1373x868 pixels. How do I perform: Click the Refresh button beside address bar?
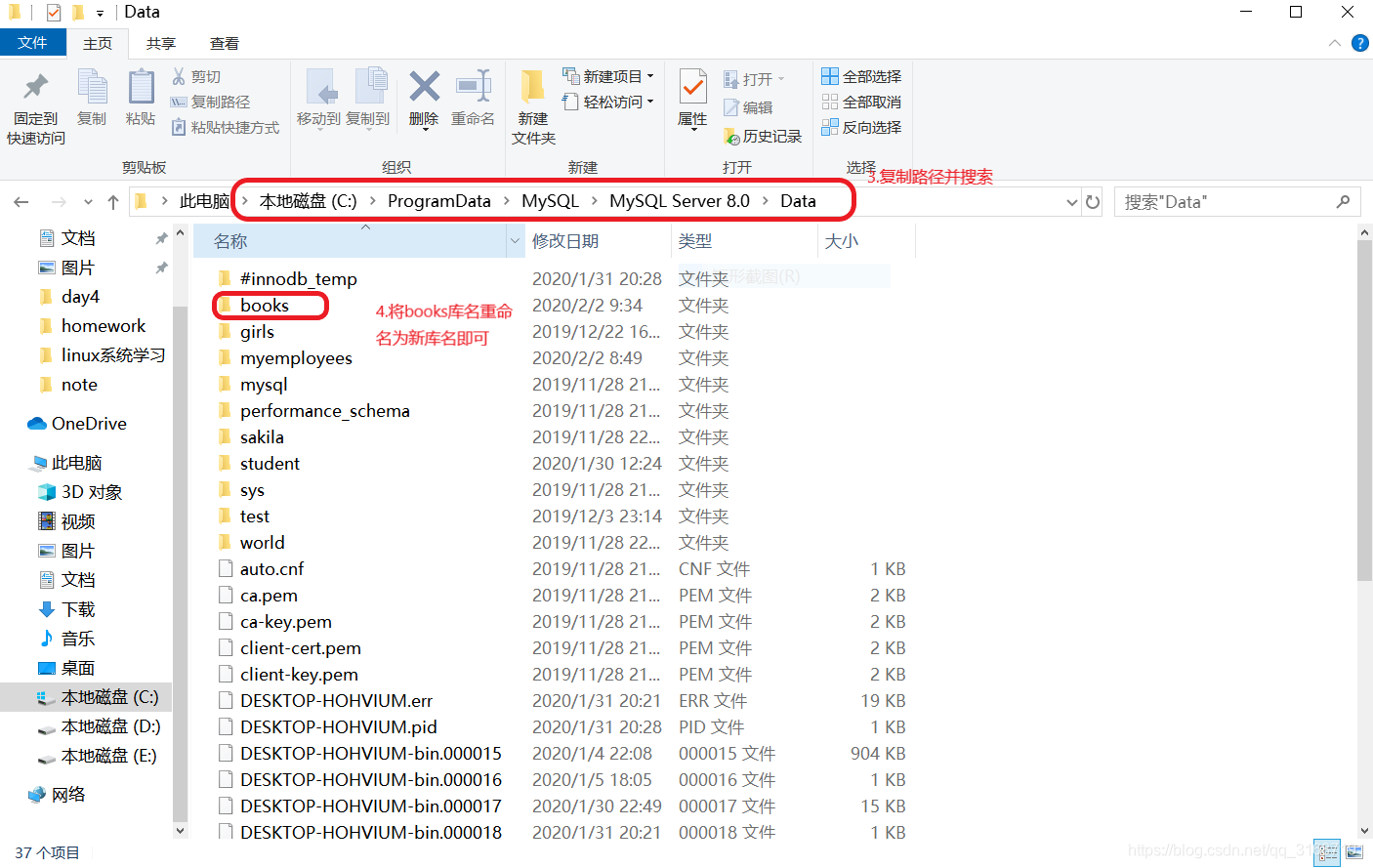coord(1093,202)
